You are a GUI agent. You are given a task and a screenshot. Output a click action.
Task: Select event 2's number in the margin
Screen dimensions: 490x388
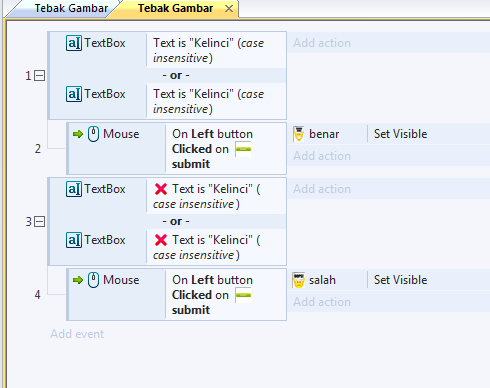tap(38, 149)
